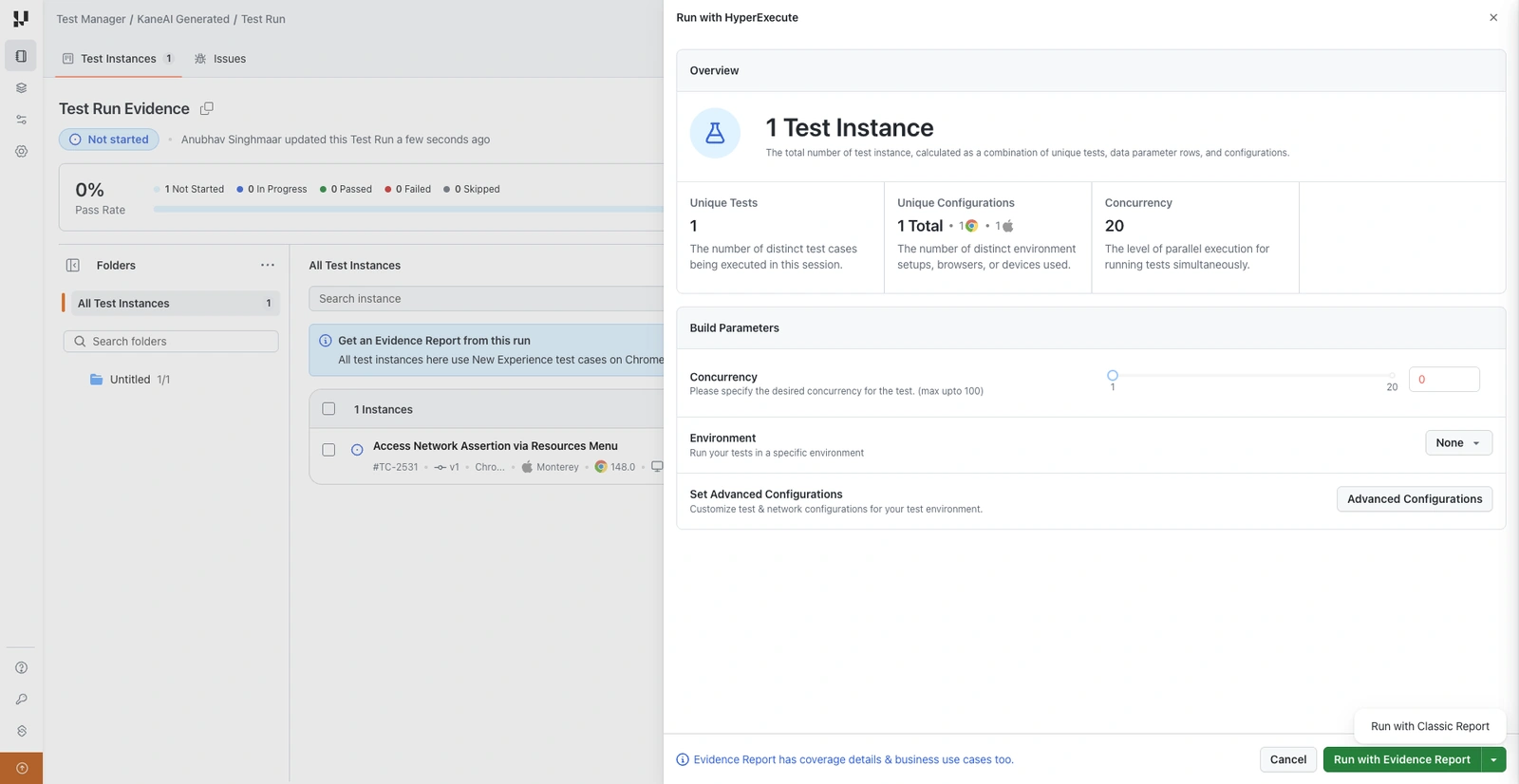
Task: Click Chrome icon under Unique Configurations
Action: 971,226
